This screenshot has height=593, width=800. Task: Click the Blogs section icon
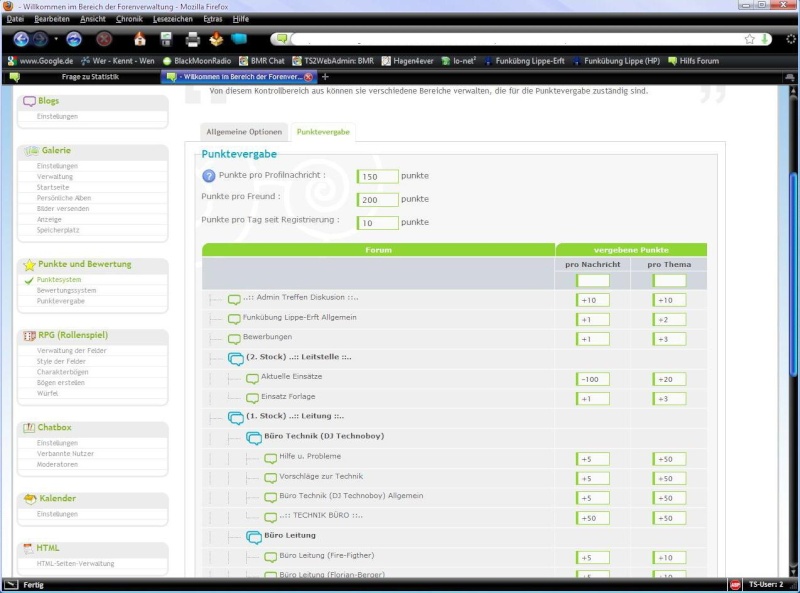tap(29, 101)
